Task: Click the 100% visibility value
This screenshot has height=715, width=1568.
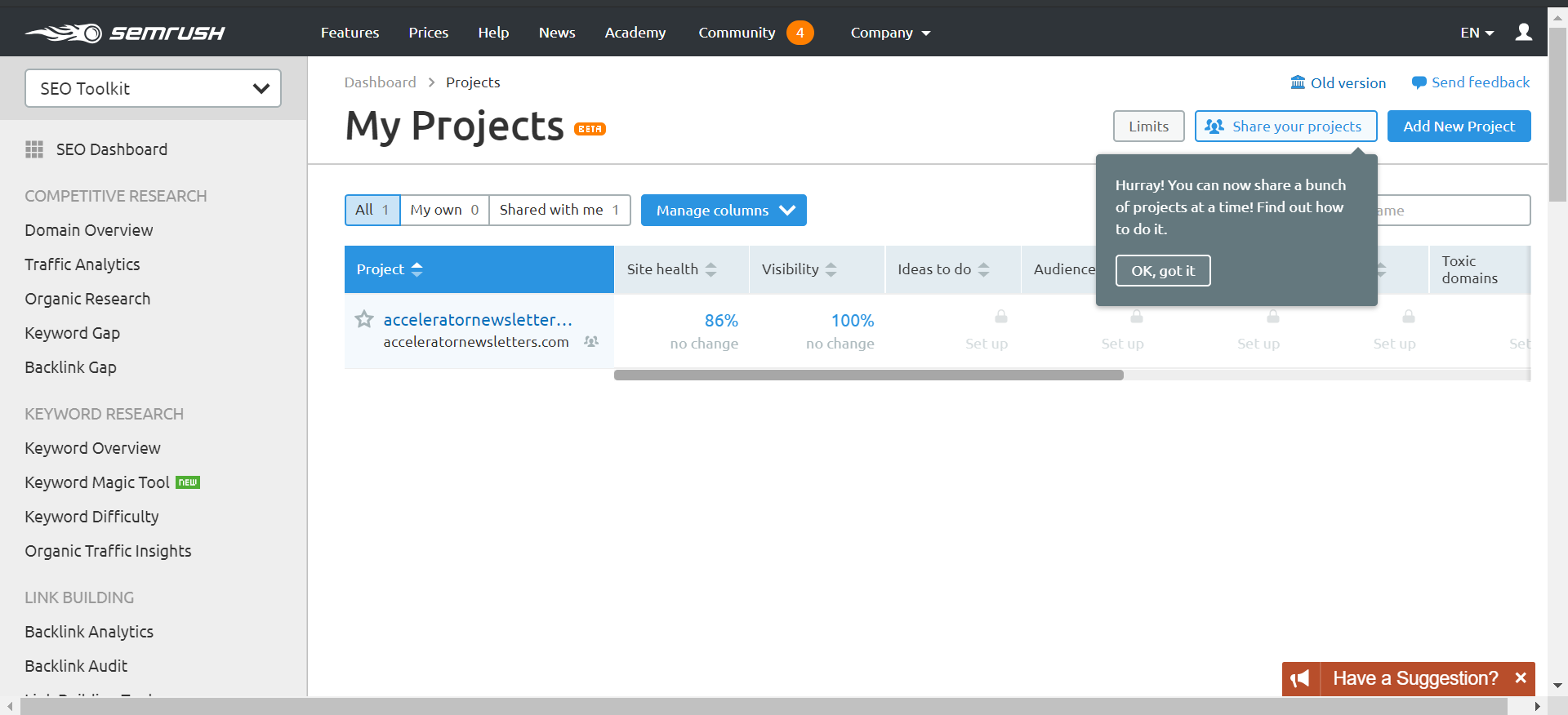Action: click(x=853, y=321)
